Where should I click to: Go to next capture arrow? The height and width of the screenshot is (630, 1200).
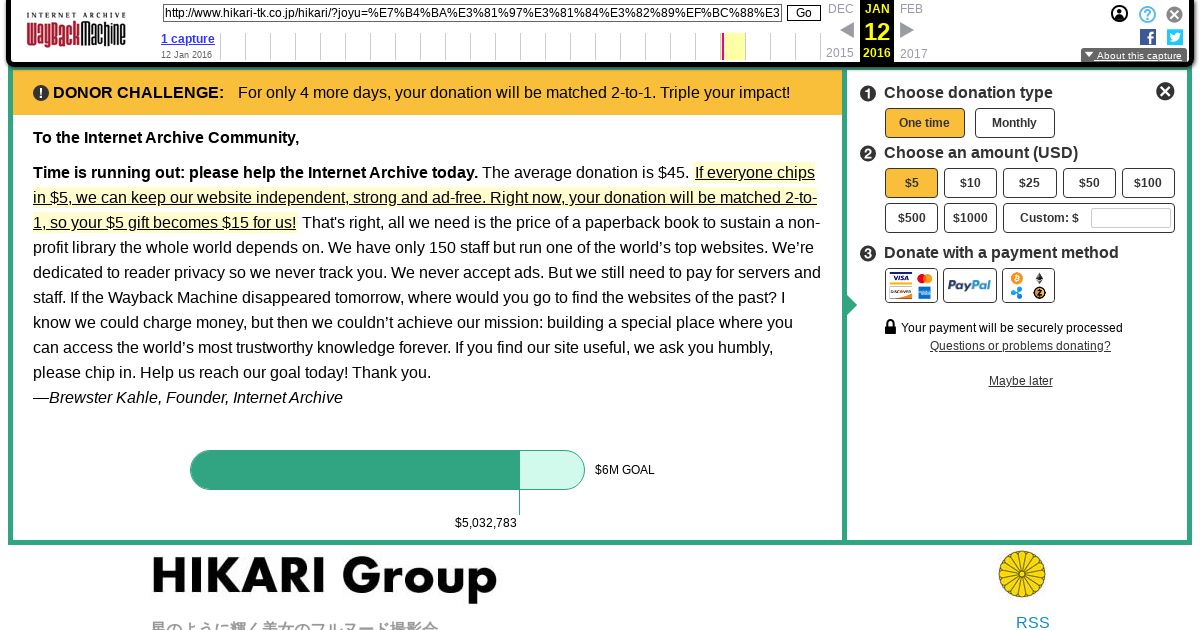click(x=907, y=30)
